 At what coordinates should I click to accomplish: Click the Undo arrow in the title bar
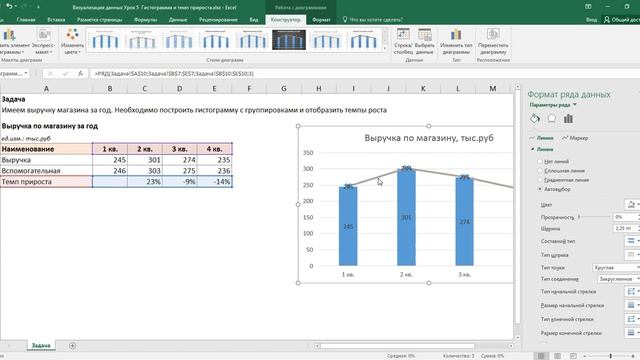(10, 7)
